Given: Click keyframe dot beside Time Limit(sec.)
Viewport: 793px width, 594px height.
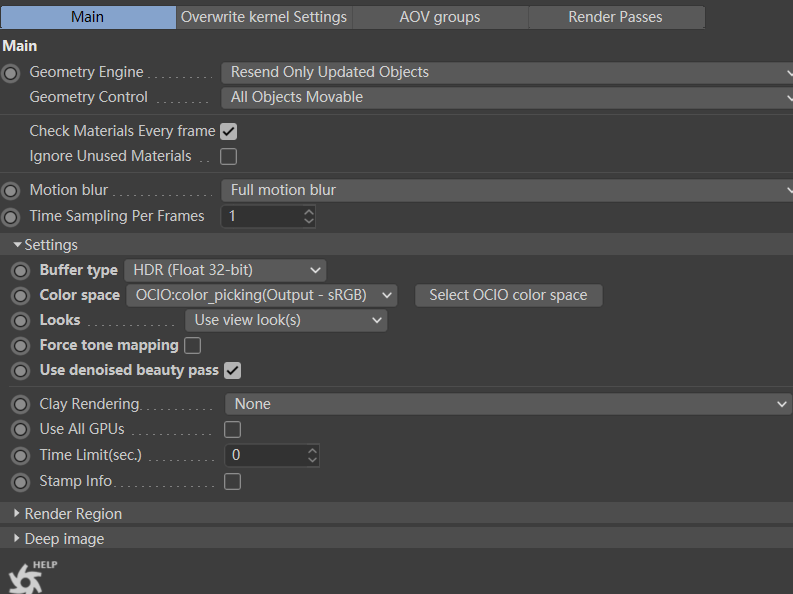Looking at the screenshot, I should point(20,456).
